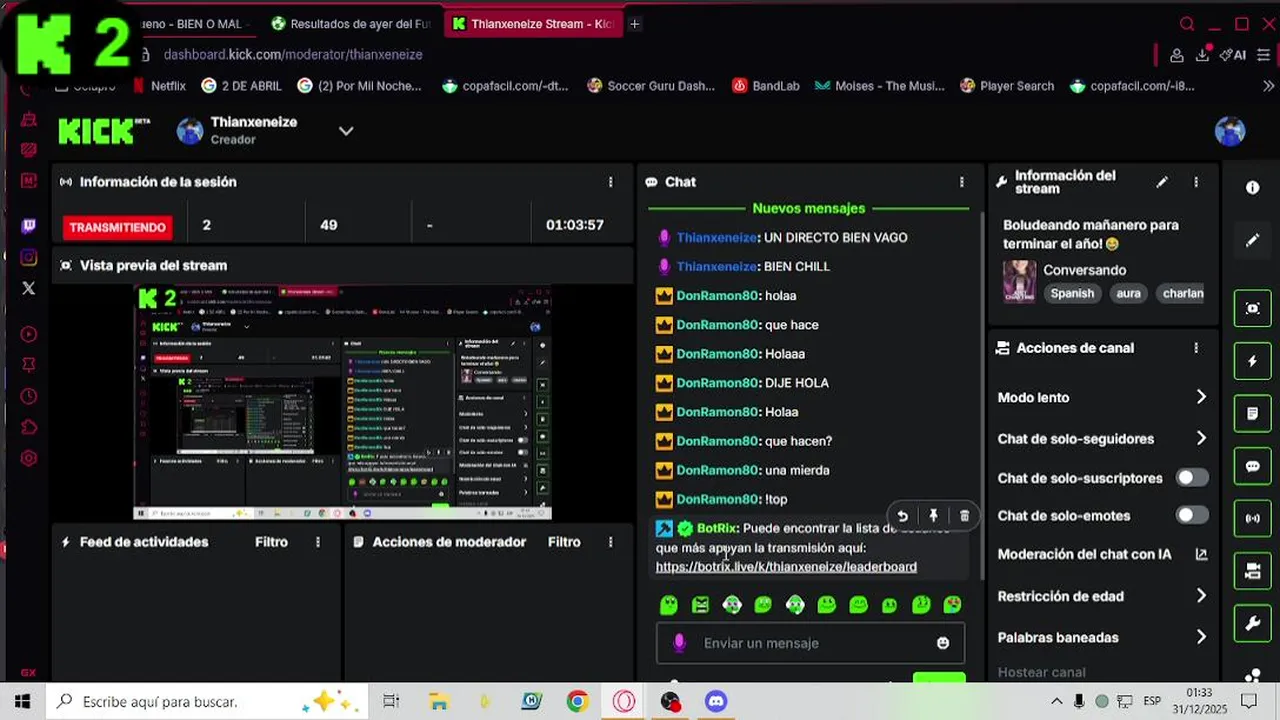Click the Enviar un mensaje input field
This screenshot has height=720, width=1280.
point(810,643)
